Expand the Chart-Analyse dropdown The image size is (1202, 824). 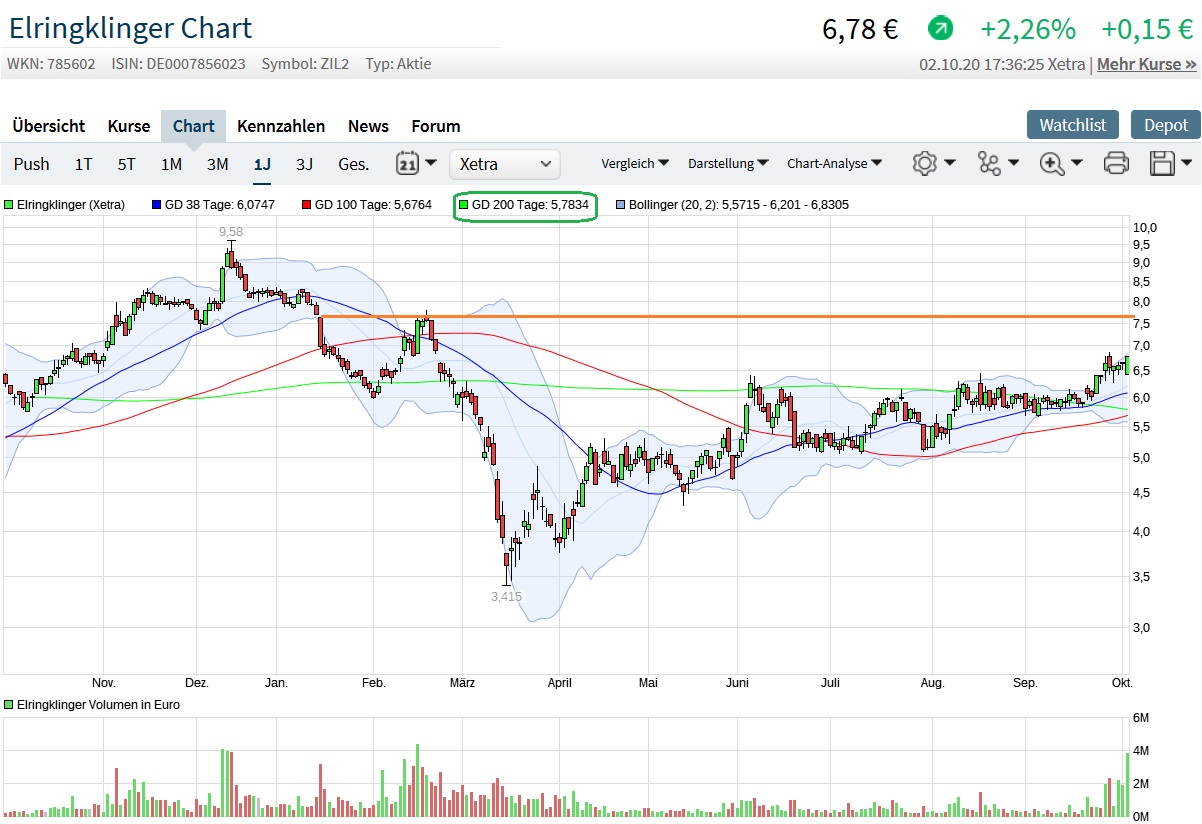(834, 163)
